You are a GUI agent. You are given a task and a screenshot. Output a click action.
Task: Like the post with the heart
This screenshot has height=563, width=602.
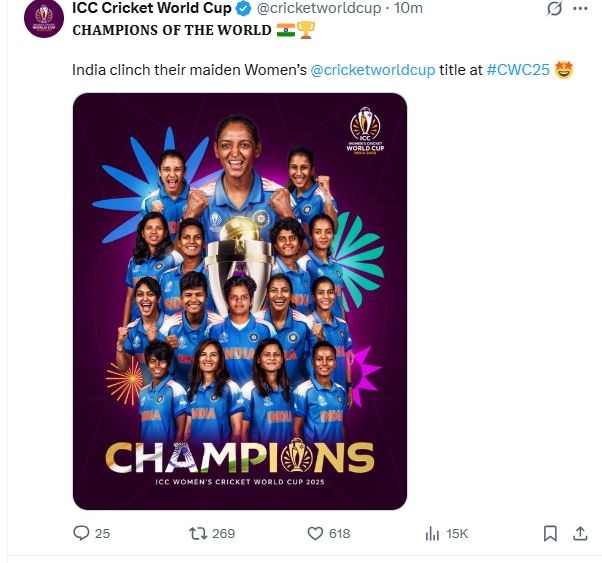click(x=314, y=533)
